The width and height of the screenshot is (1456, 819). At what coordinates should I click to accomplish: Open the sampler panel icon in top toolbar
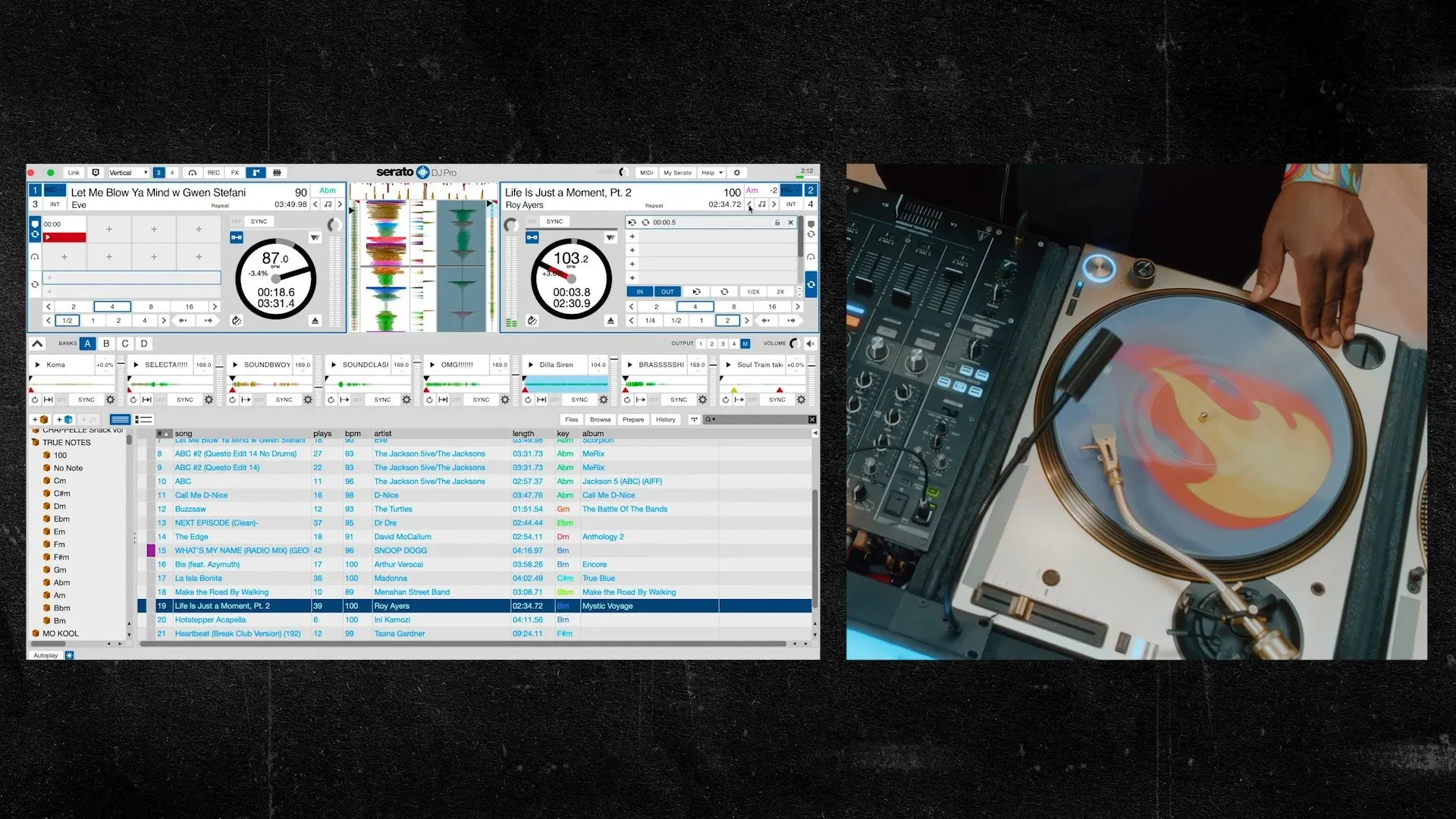[256, 173]
